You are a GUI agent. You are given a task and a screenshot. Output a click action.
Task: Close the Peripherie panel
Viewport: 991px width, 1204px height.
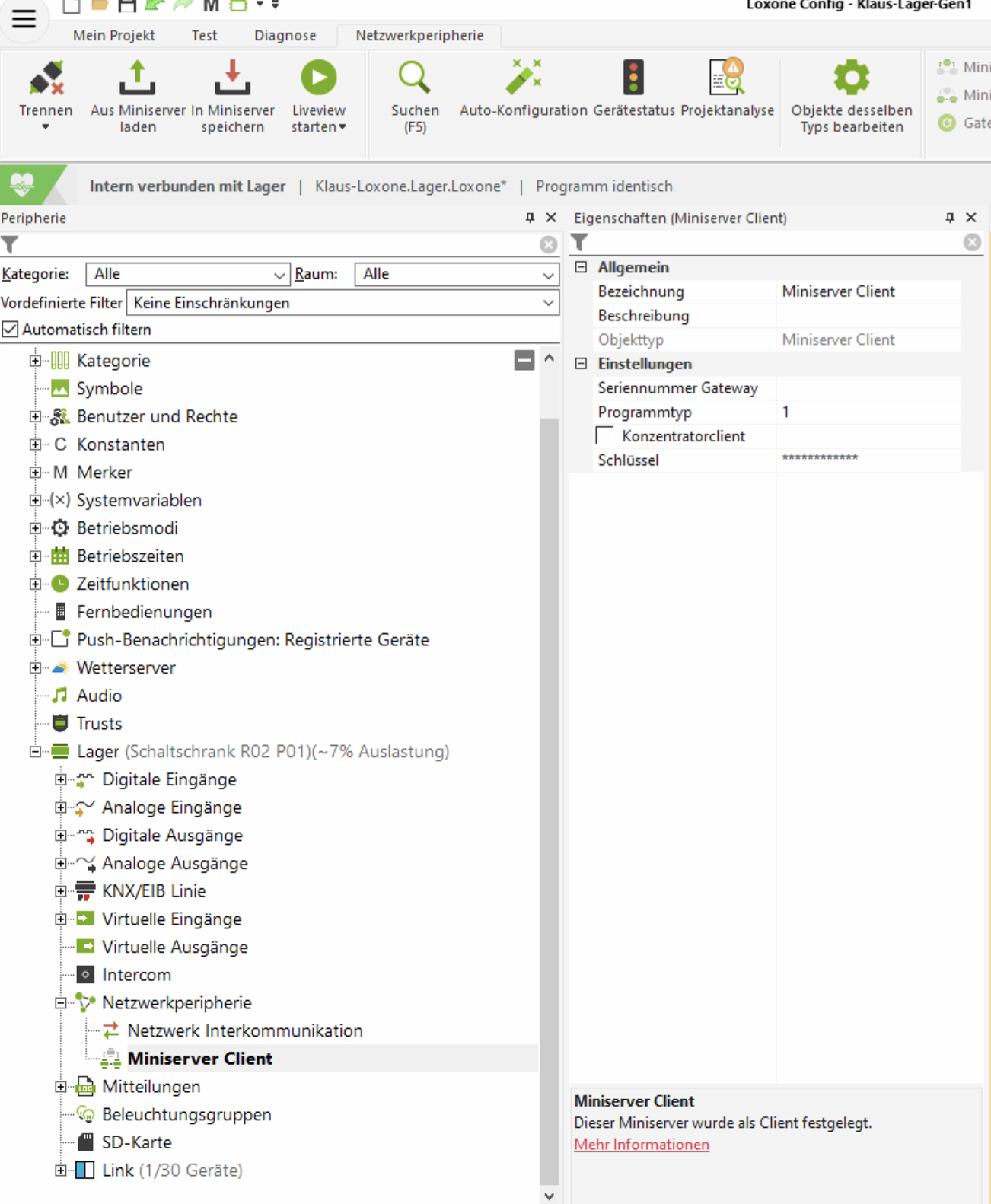(x=551, y=218)
